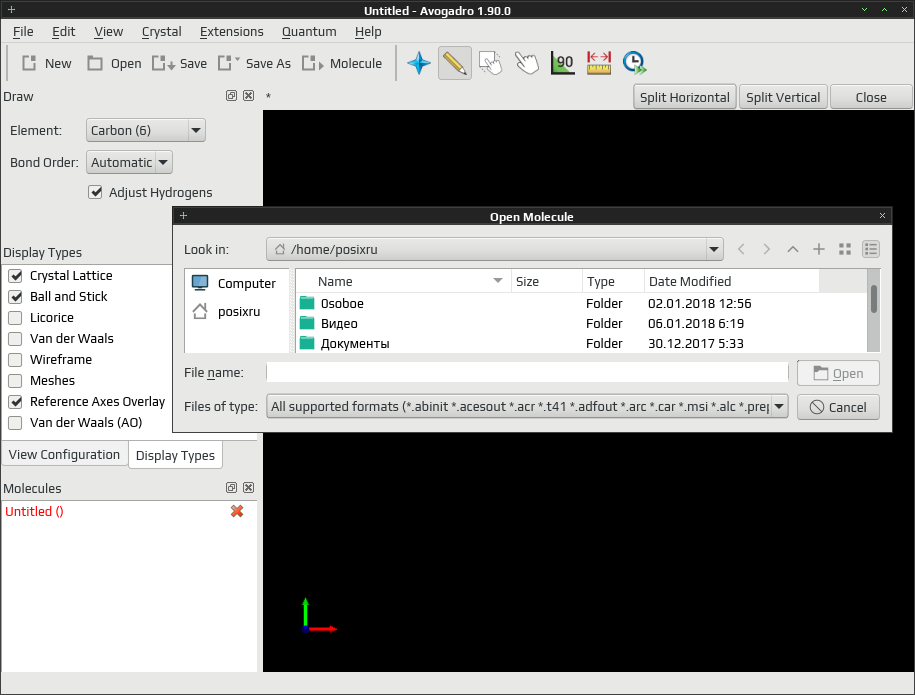The width and height of the screenshot is (915, 695).
Task: Sort files by Name column header
Action: pyautogui.click(x=403, y=282)
